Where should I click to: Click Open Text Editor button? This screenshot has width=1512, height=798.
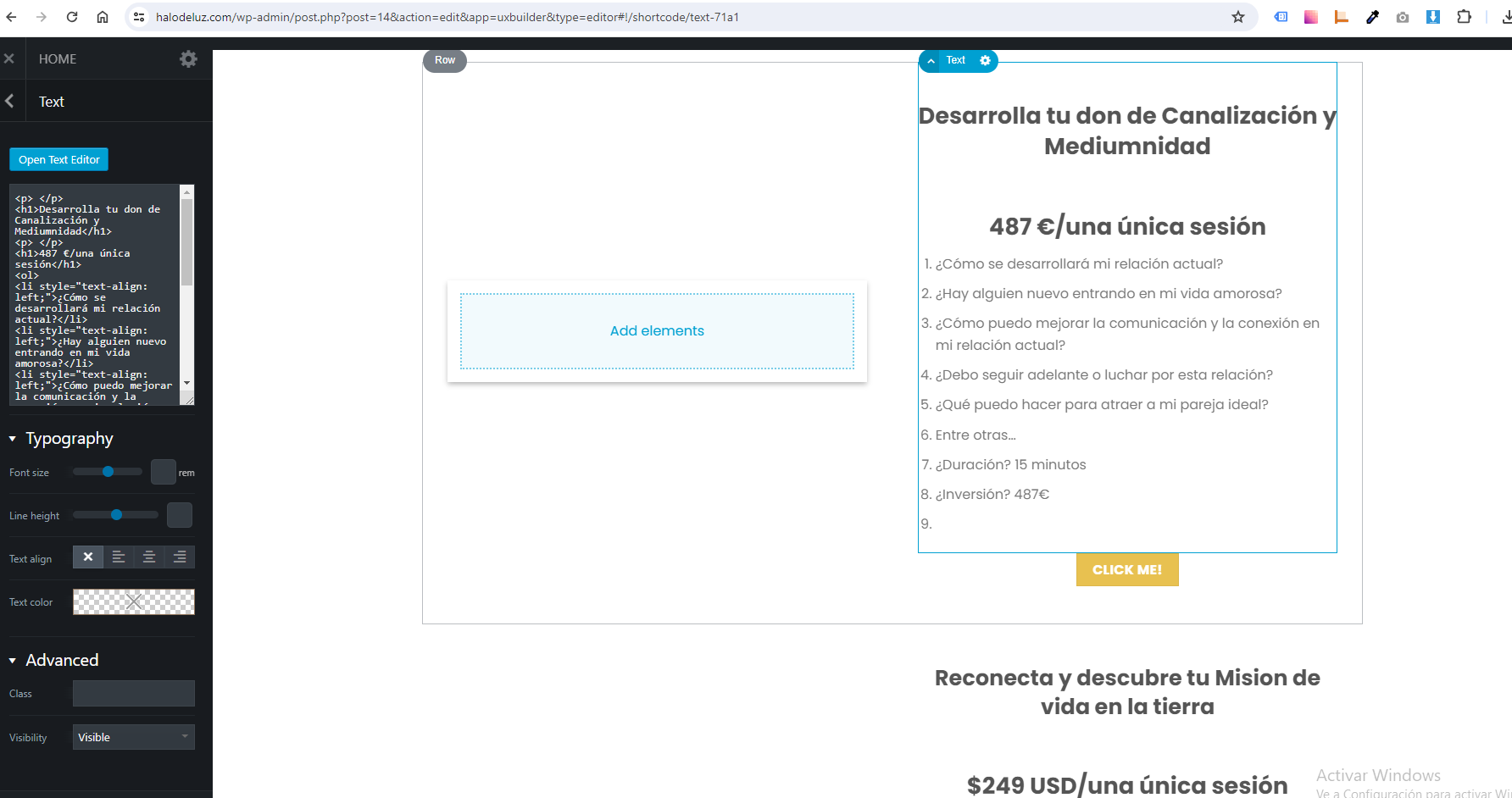click(59, 159)
